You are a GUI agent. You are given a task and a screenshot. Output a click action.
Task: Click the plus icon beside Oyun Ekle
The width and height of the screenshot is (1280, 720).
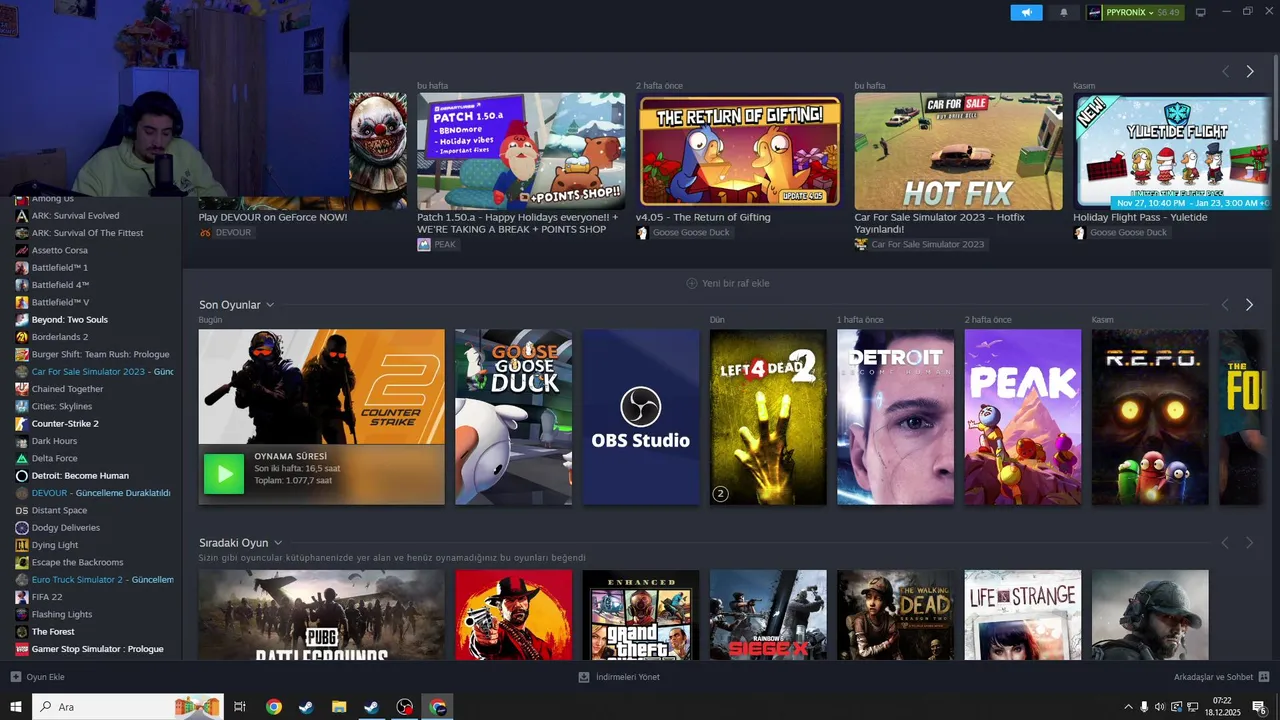click(15, 677)
